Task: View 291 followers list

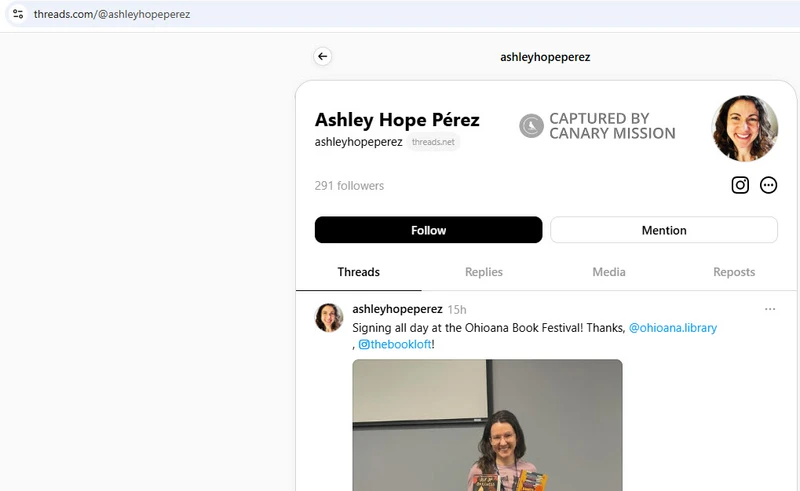Action: [349, 186]
